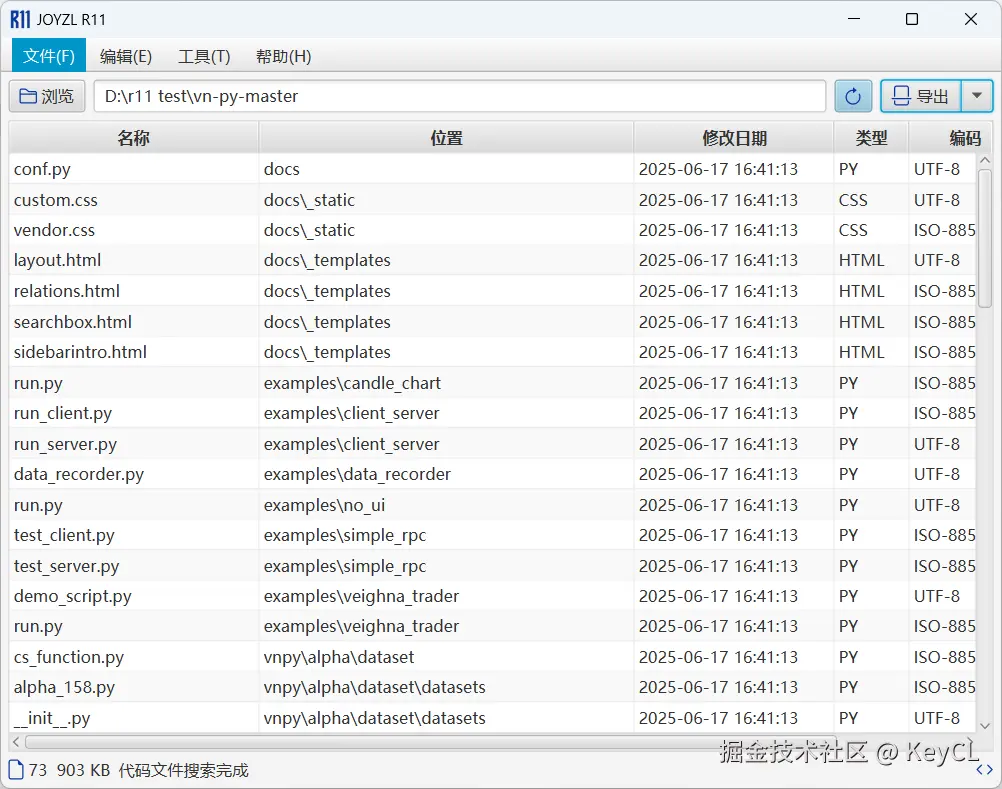Viewport: 1002px width, 789px height.
Task: Select the relations.html file row
Action: coord(493,291)
